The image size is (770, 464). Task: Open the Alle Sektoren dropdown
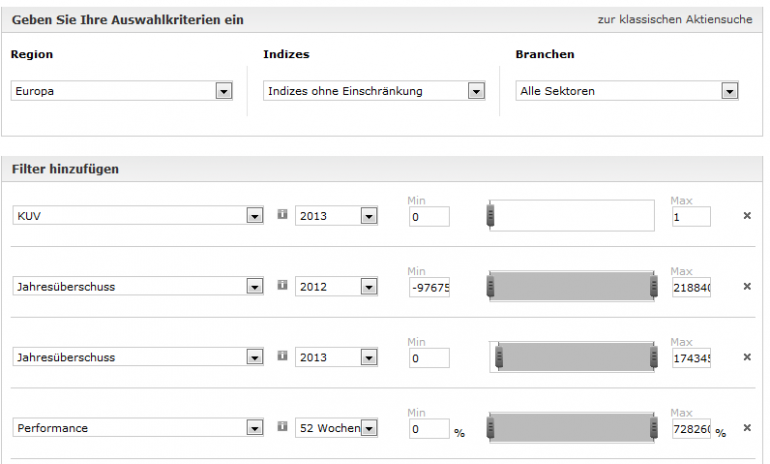point(729,91)
